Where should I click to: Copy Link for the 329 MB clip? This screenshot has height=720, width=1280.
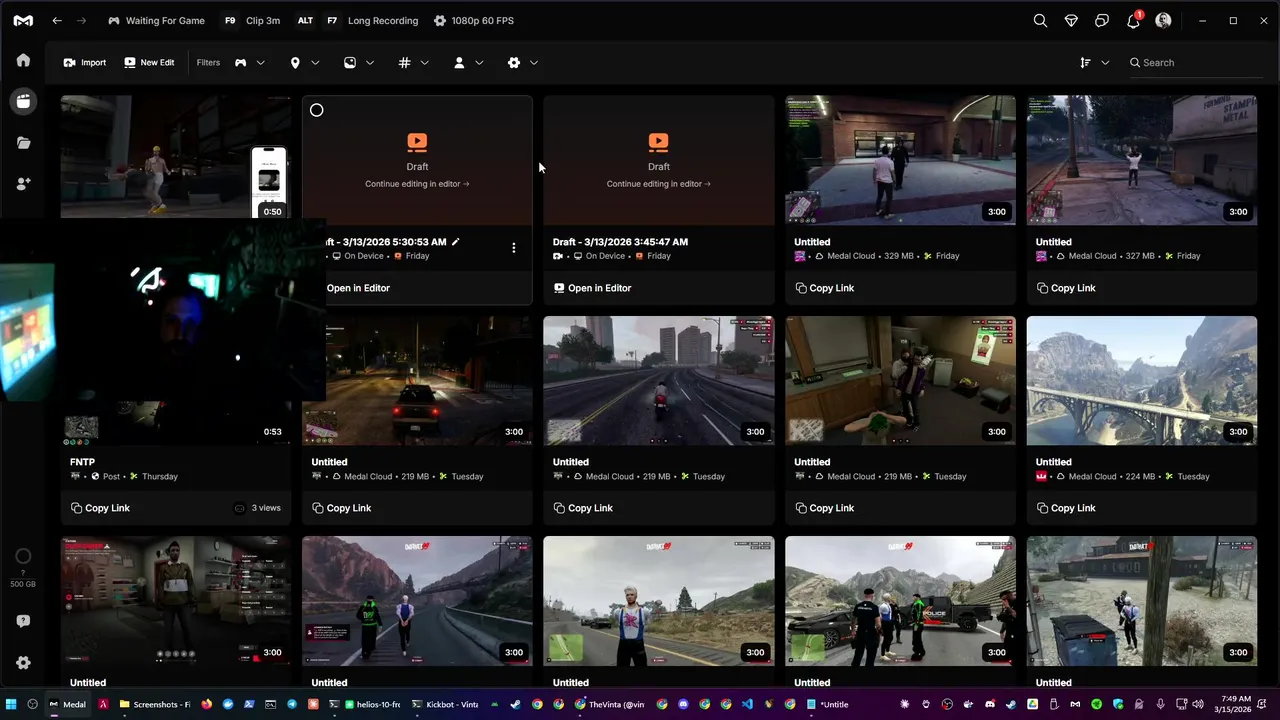[x=825, y=288]
